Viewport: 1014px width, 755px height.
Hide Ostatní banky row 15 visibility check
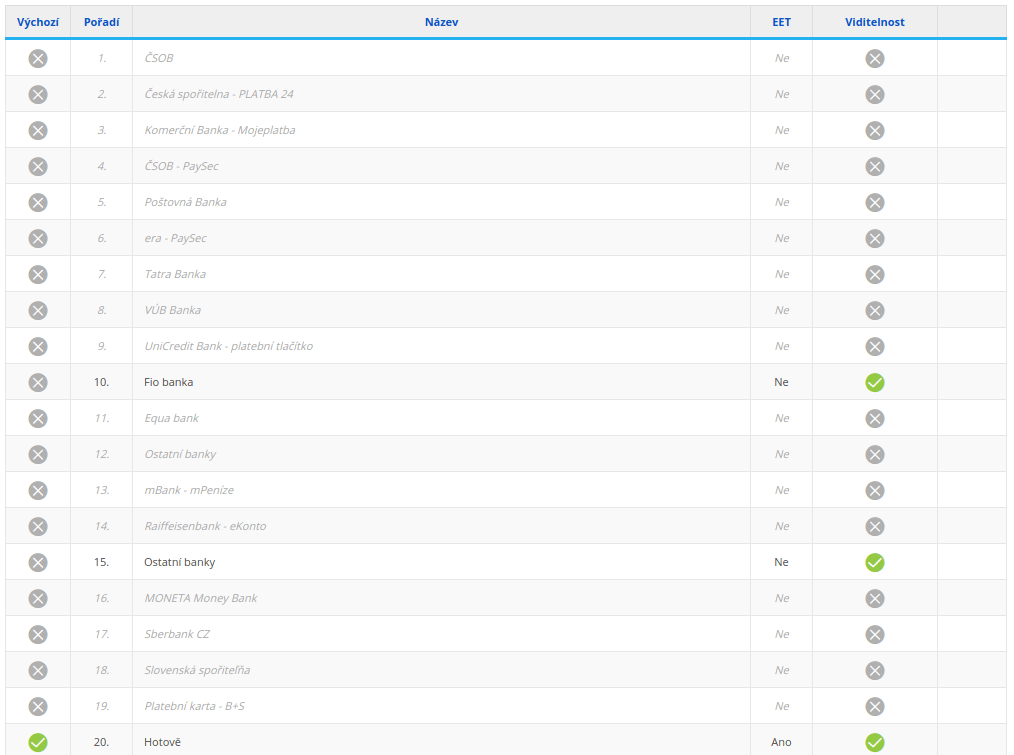pyautogui.click(x=875, y=563)
